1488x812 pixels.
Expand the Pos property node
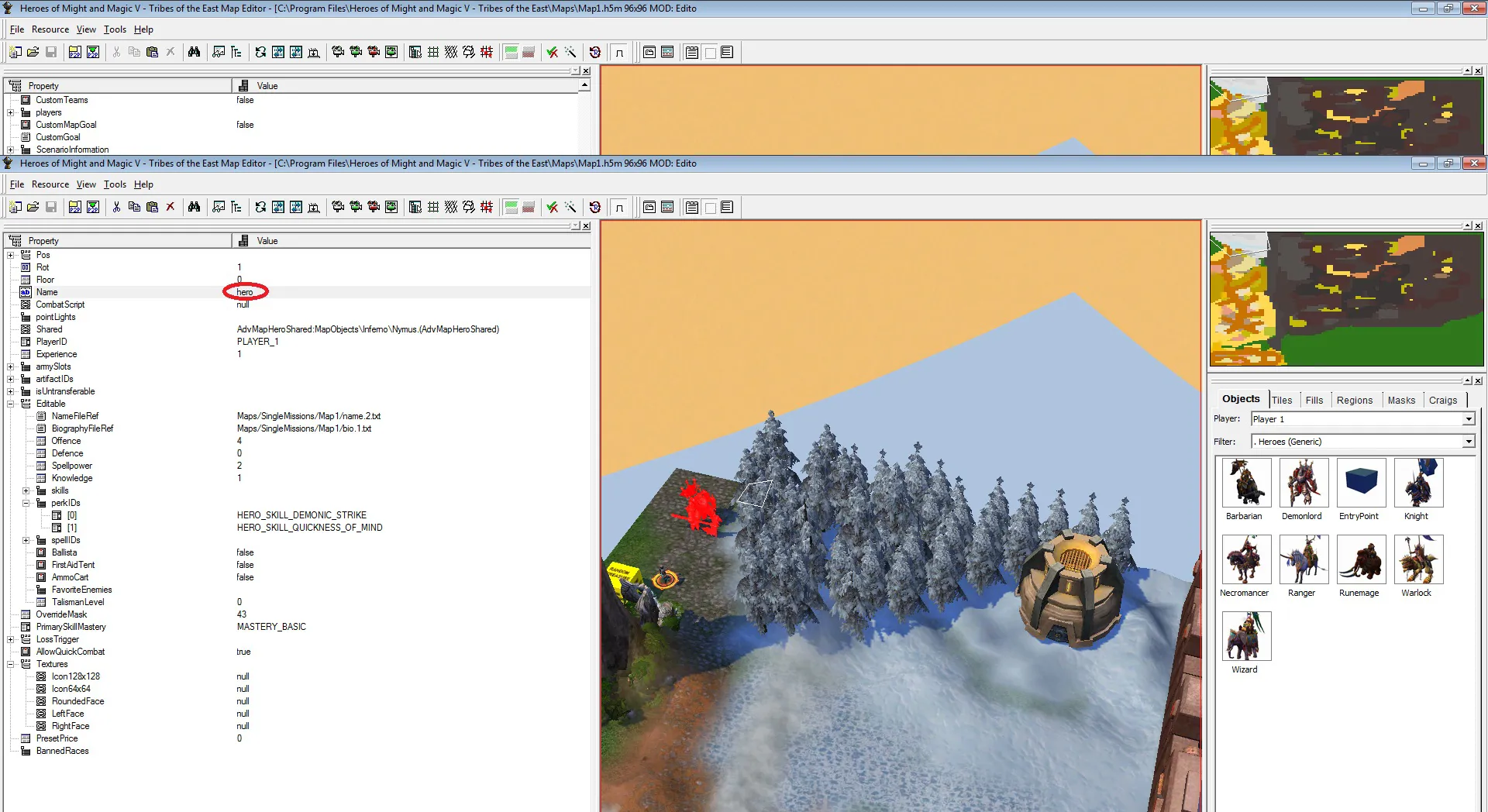(x=11, y=255)
